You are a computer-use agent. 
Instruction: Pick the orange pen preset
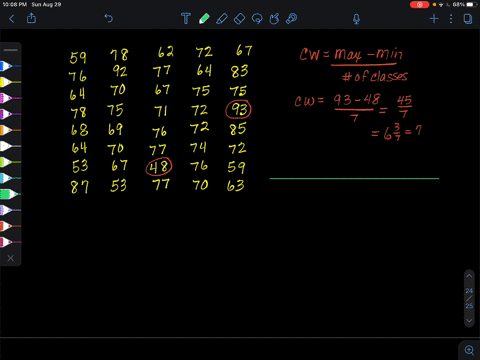10,130
